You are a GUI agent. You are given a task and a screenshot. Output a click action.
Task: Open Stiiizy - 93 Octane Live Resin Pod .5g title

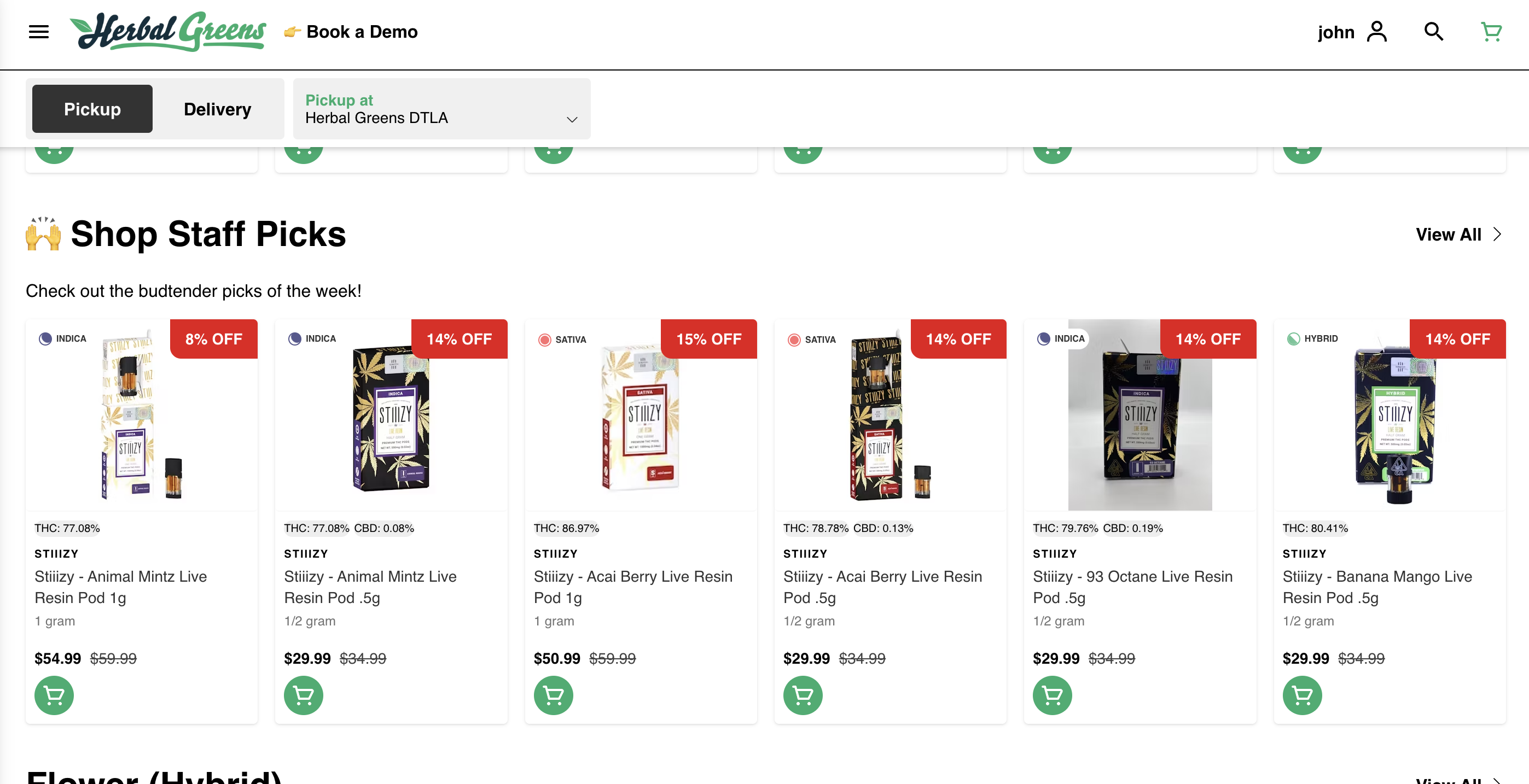click(x=1132, y=587)
